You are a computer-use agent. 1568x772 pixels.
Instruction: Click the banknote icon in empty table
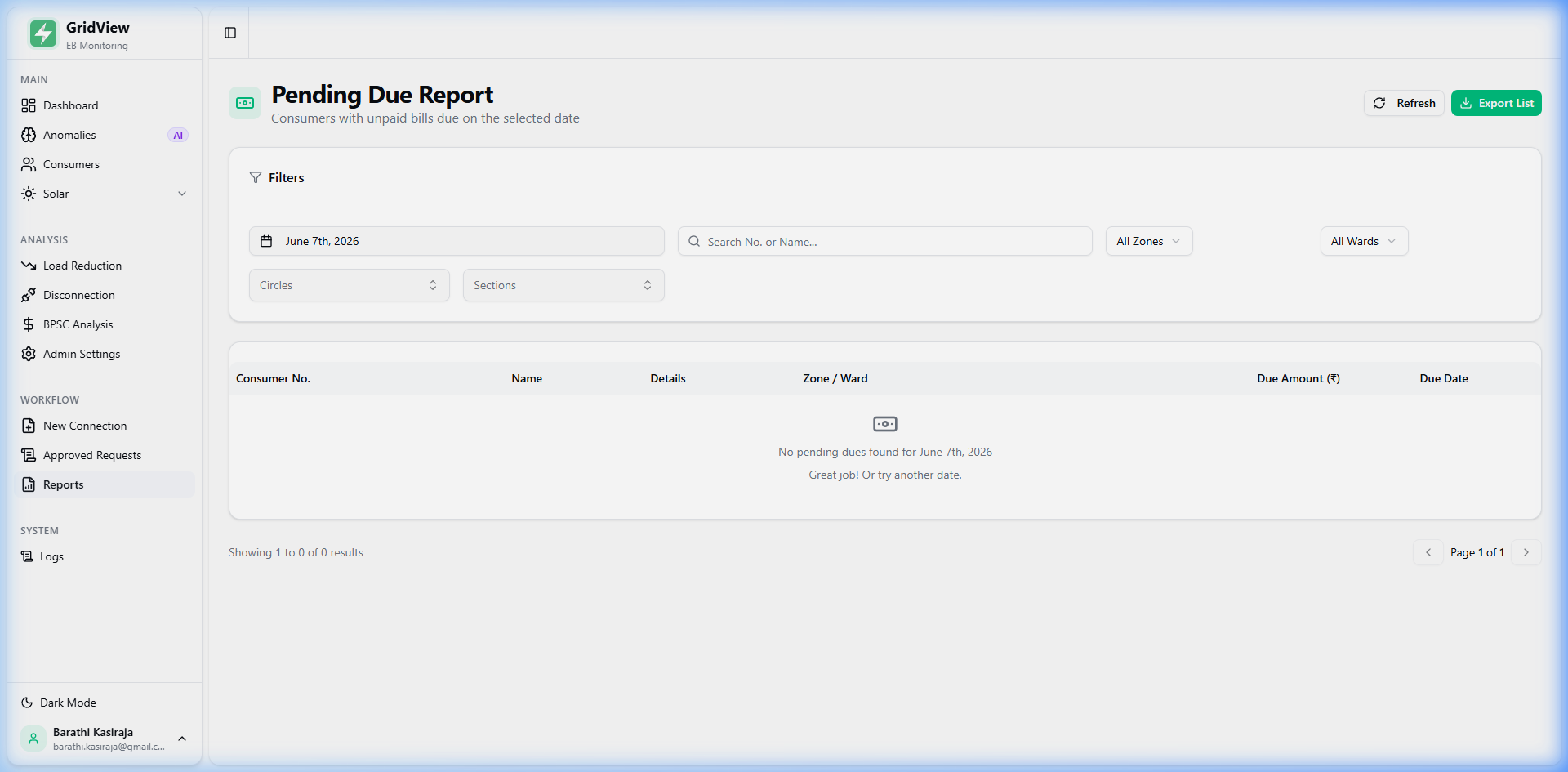[x=885, y=424]
